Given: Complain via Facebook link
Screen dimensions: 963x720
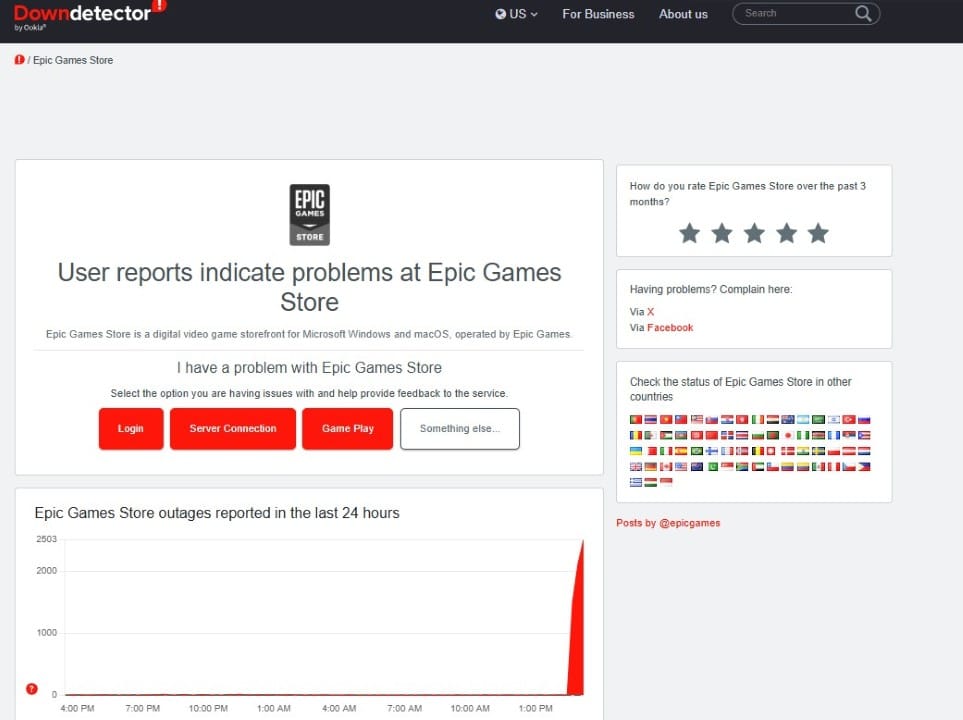Looking at the screenshot, I should point(670,327).
